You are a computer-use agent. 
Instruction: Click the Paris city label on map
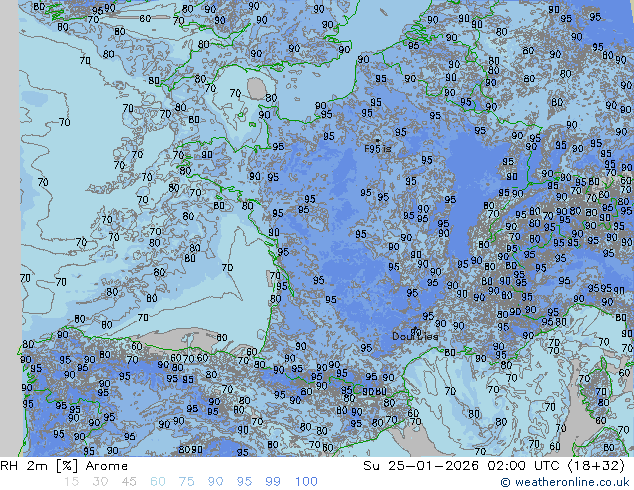click(378, 149)
